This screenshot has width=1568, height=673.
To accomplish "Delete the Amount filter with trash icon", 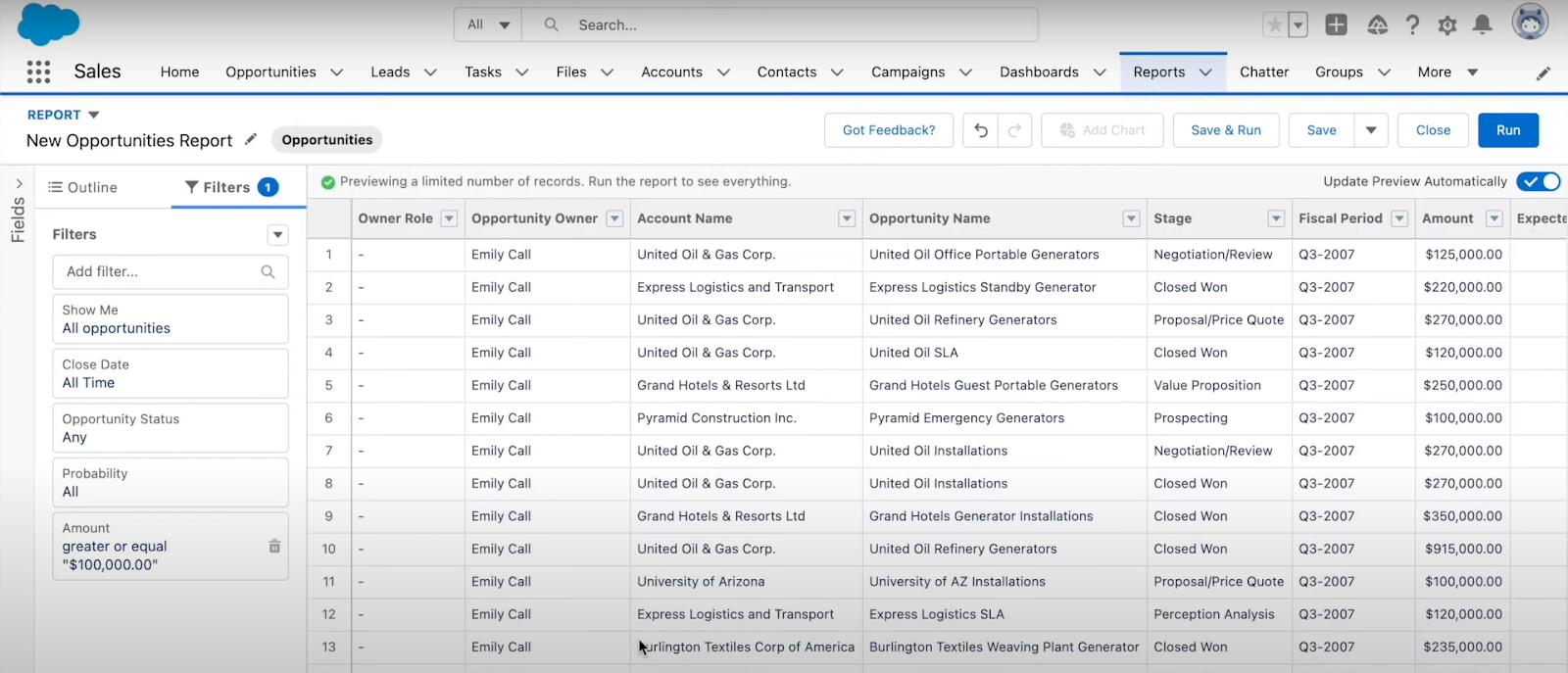I will [x=274, y=547].
